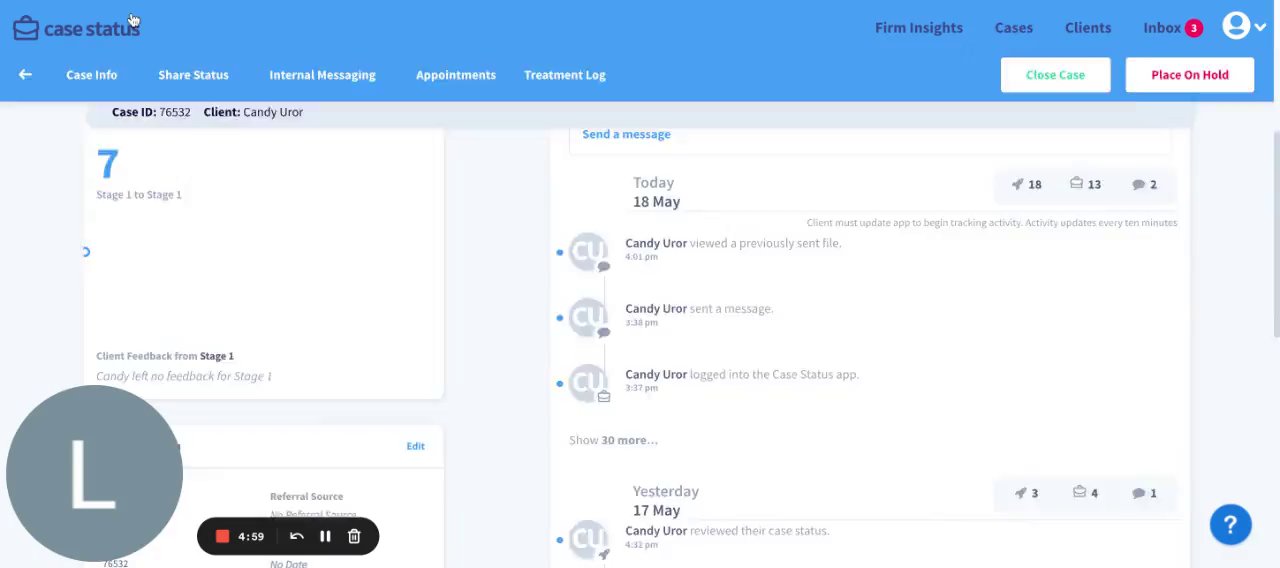Image resolution: width=1280 pixels, height=568 pixels.
Task: Open the user profile avatar menu
Action: click(x=1243, y=27)
